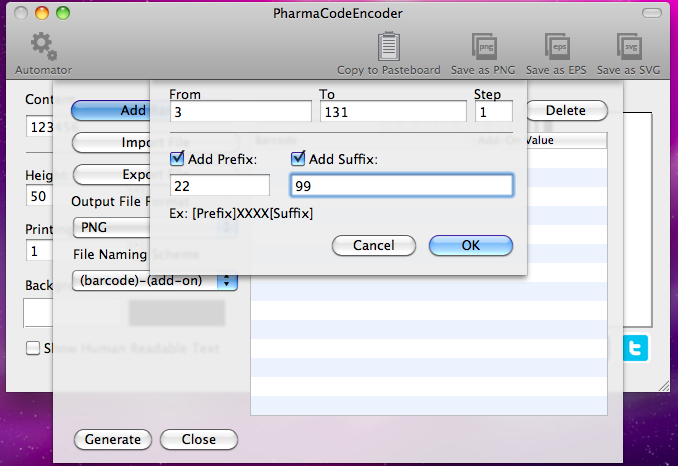This screenshot has height=466, width=678.
Task: Cancel the range dialog
Action: point(374,246)
